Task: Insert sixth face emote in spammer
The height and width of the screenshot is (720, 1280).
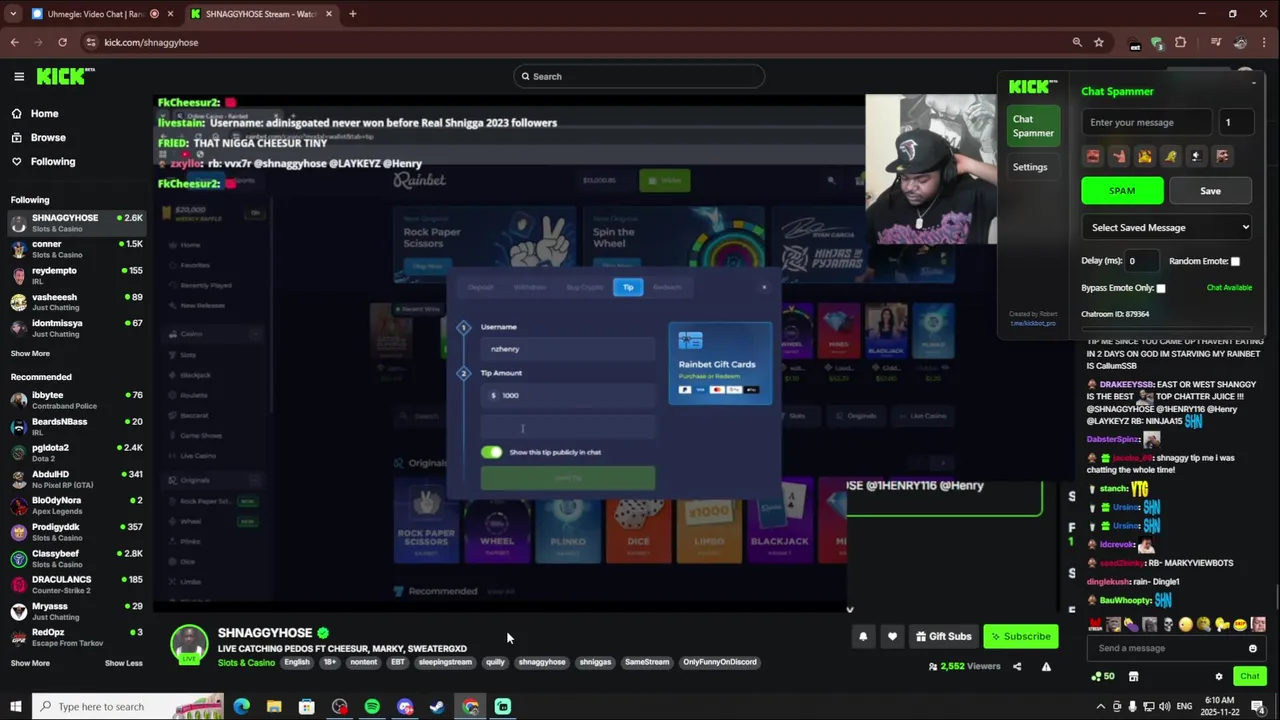Action: [x=1222, y=156]
